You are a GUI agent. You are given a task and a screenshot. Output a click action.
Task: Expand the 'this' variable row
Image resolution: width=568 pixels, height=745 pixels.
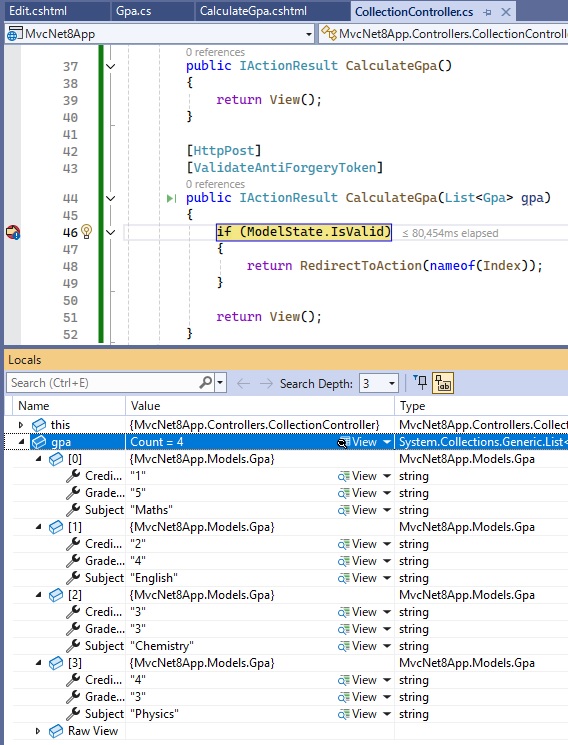click(20, 425)
